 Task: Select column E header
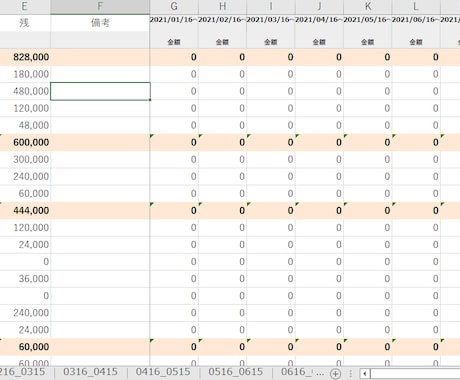[x=25, y=6]
